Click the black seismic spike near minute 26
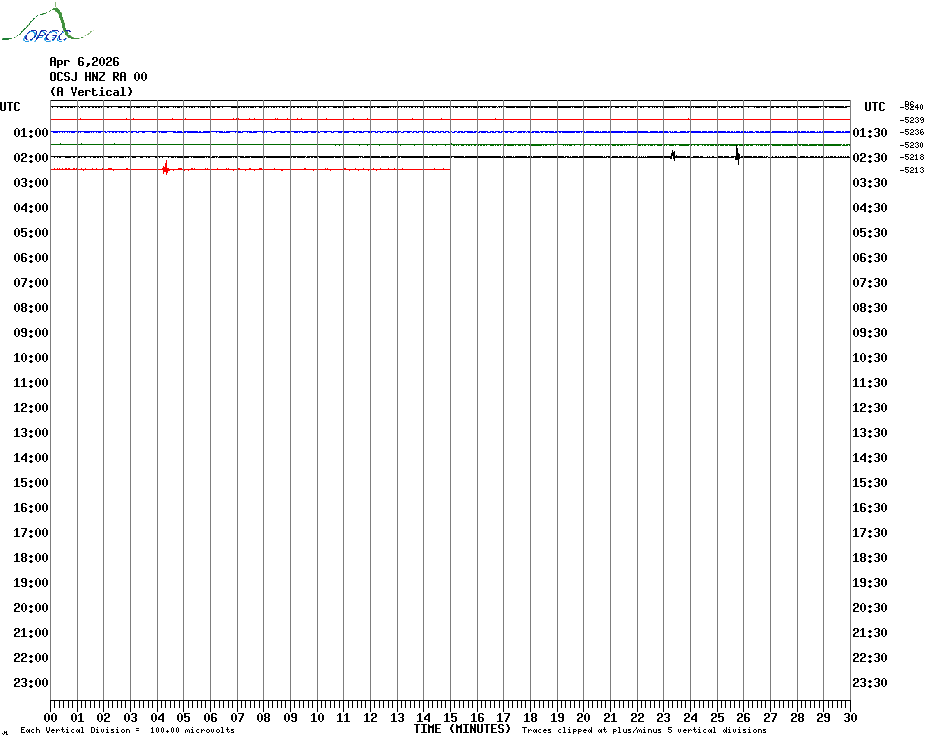The height and width of the screenshot is (744, 930). pyautogui.click(x=737, y=155)
